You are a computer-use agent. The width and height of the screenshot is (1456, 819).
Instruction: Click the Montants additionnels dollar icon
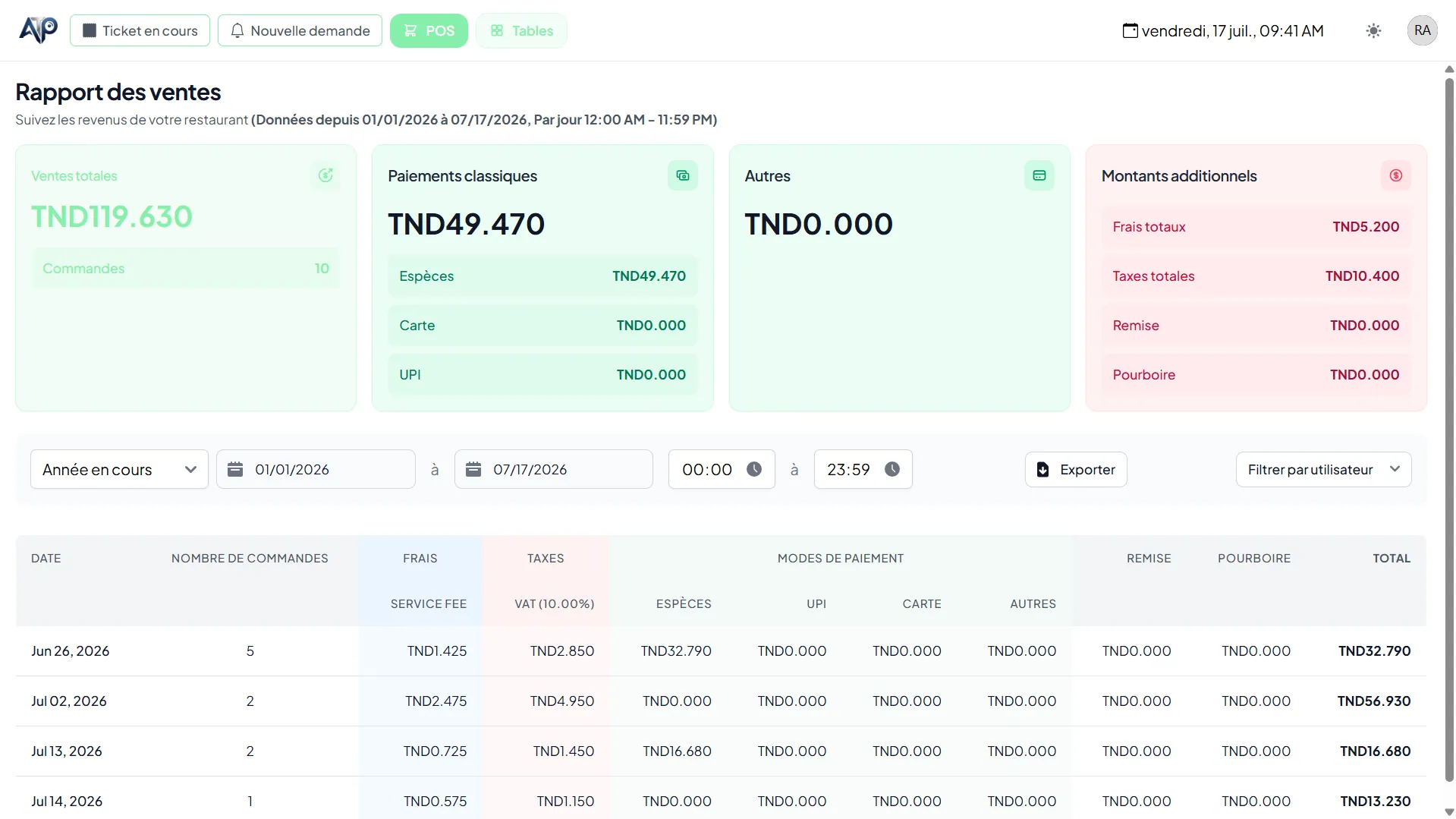click(x=1396, y=175)
